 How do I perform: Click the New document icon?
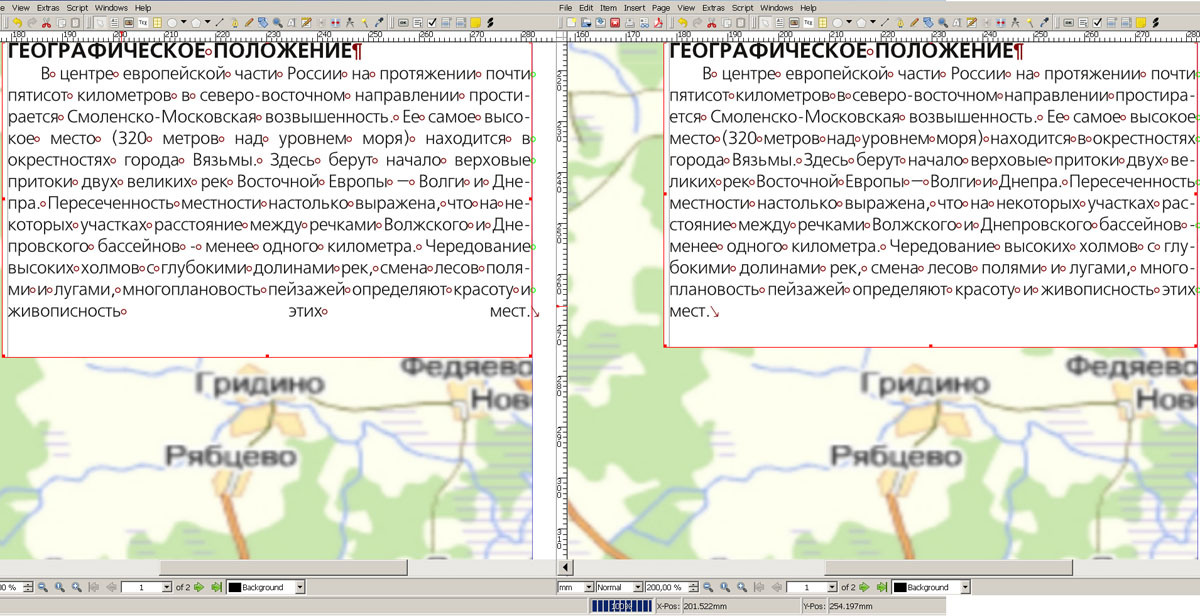click(571, 22)
